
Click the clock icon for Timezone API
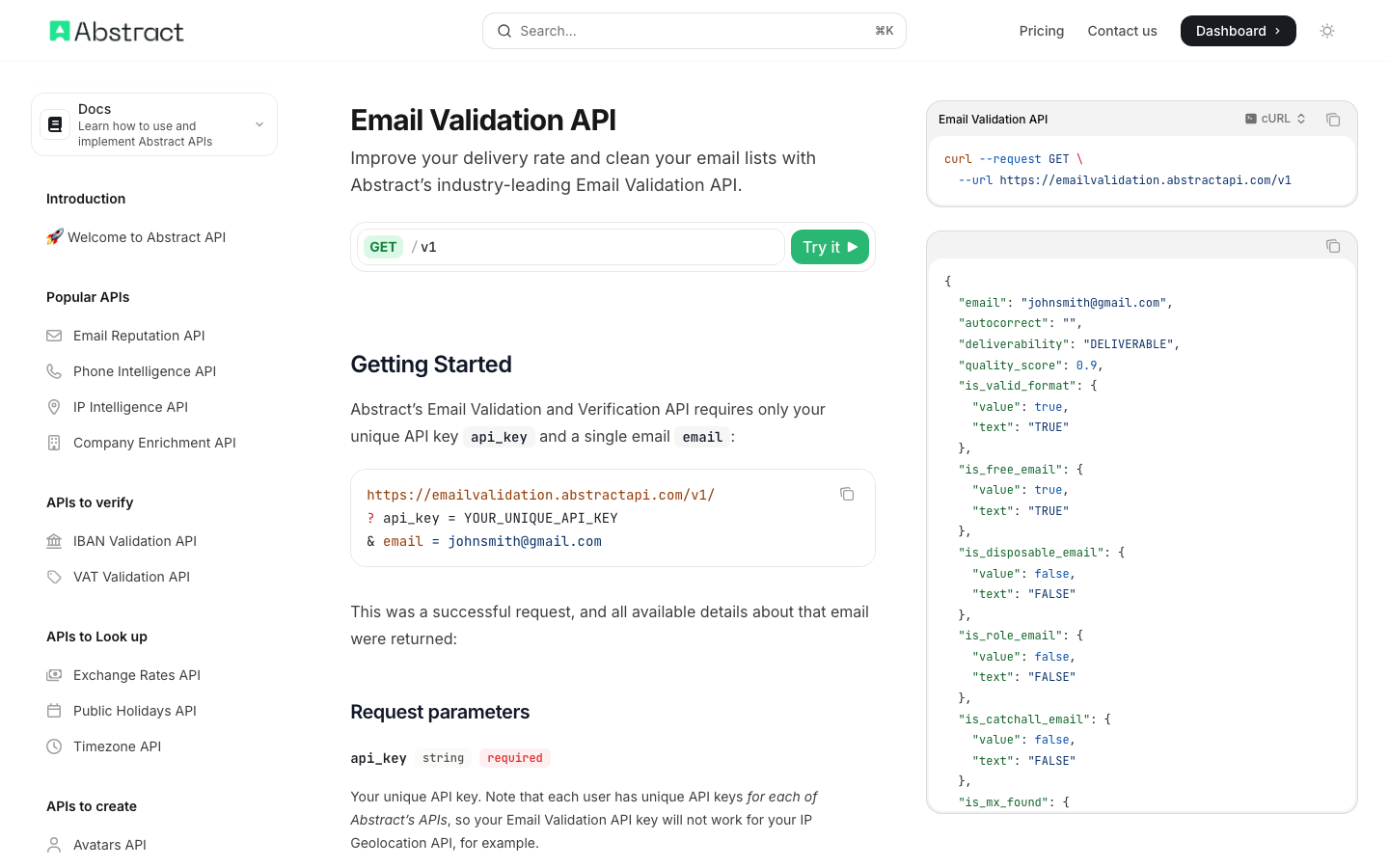54,746
